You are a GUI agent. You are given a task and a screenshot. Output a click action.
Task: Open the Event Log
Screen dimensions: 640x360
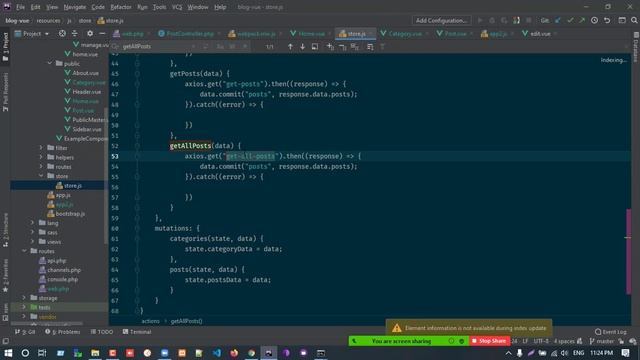click(x=611, y=332)
